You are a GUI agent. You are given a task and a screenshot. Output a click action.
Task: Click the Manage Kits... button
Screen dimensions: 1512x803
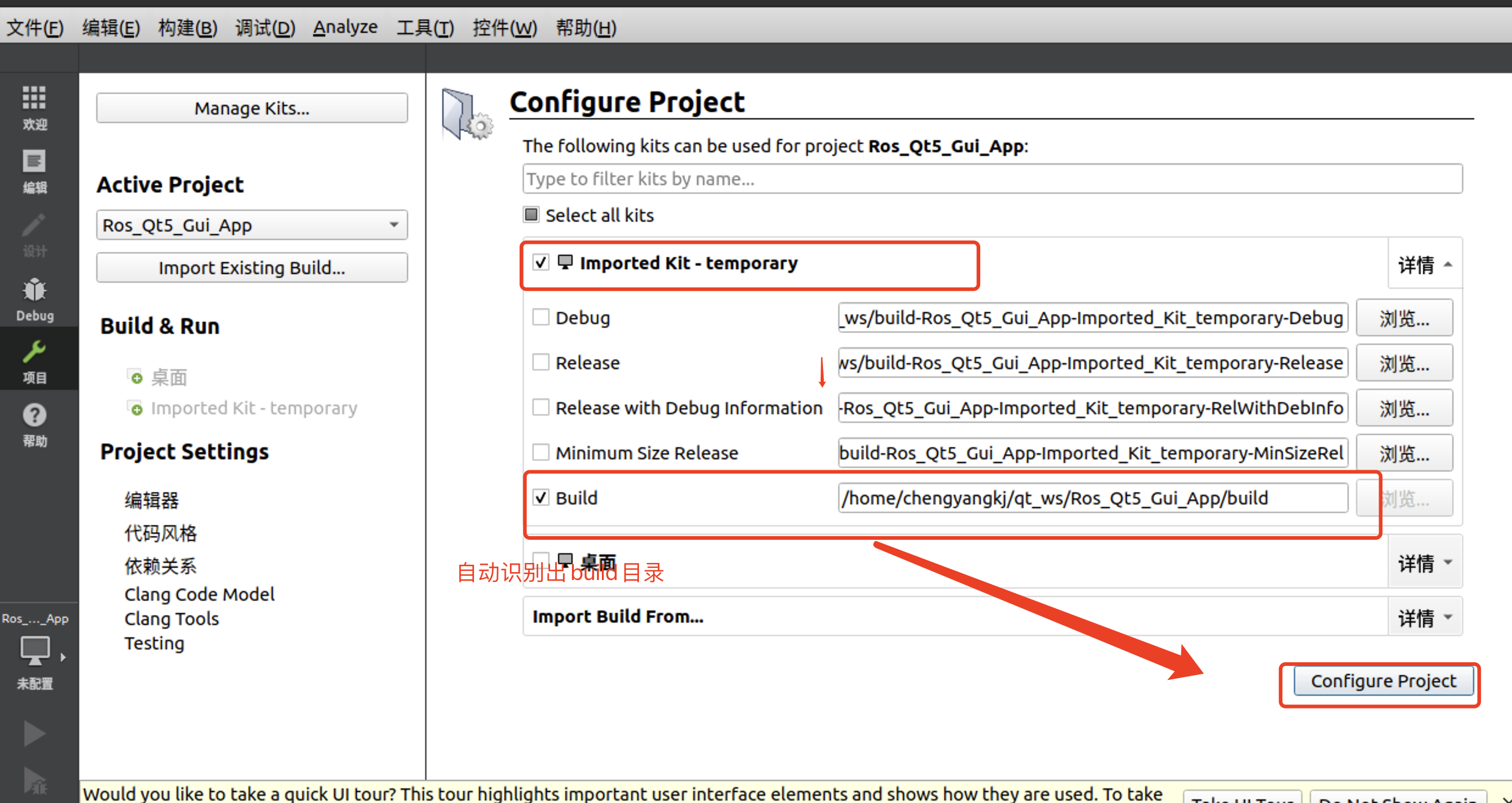tap(252, 108)
